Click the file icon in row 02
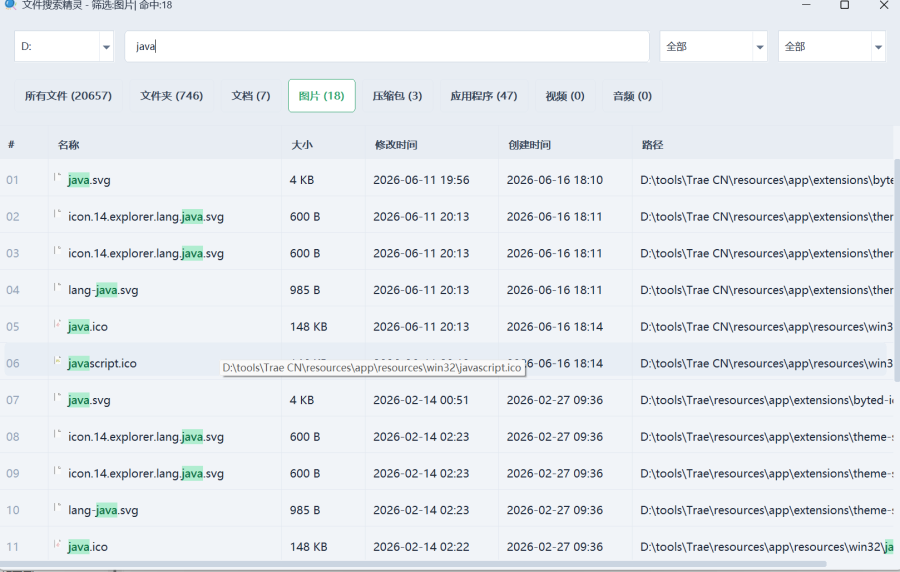This screenshot has width=900, height=572. pyautogui.click(x=57, y=214)
